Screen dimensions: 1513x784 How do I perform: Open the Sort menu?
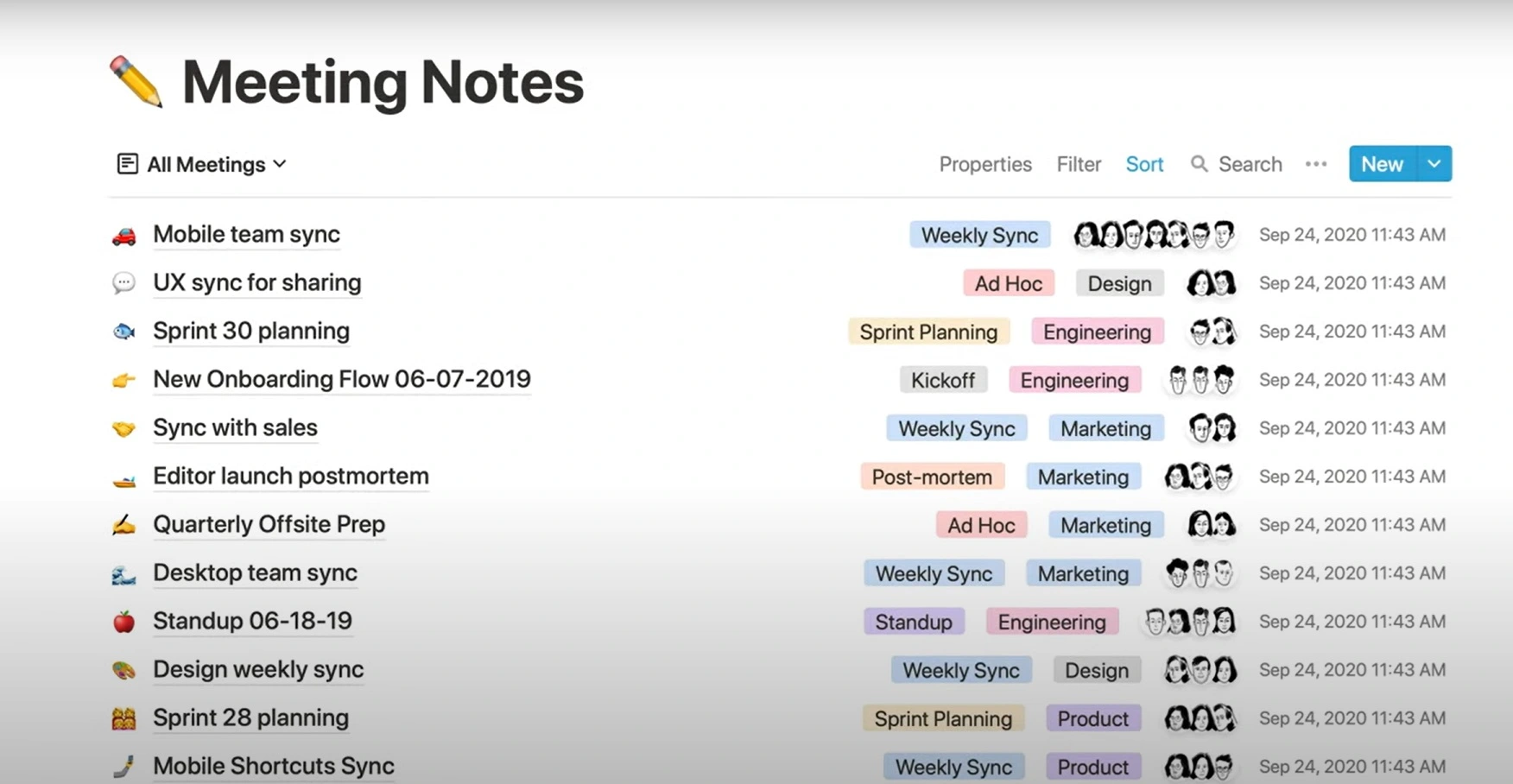[x=1144, y=164]
